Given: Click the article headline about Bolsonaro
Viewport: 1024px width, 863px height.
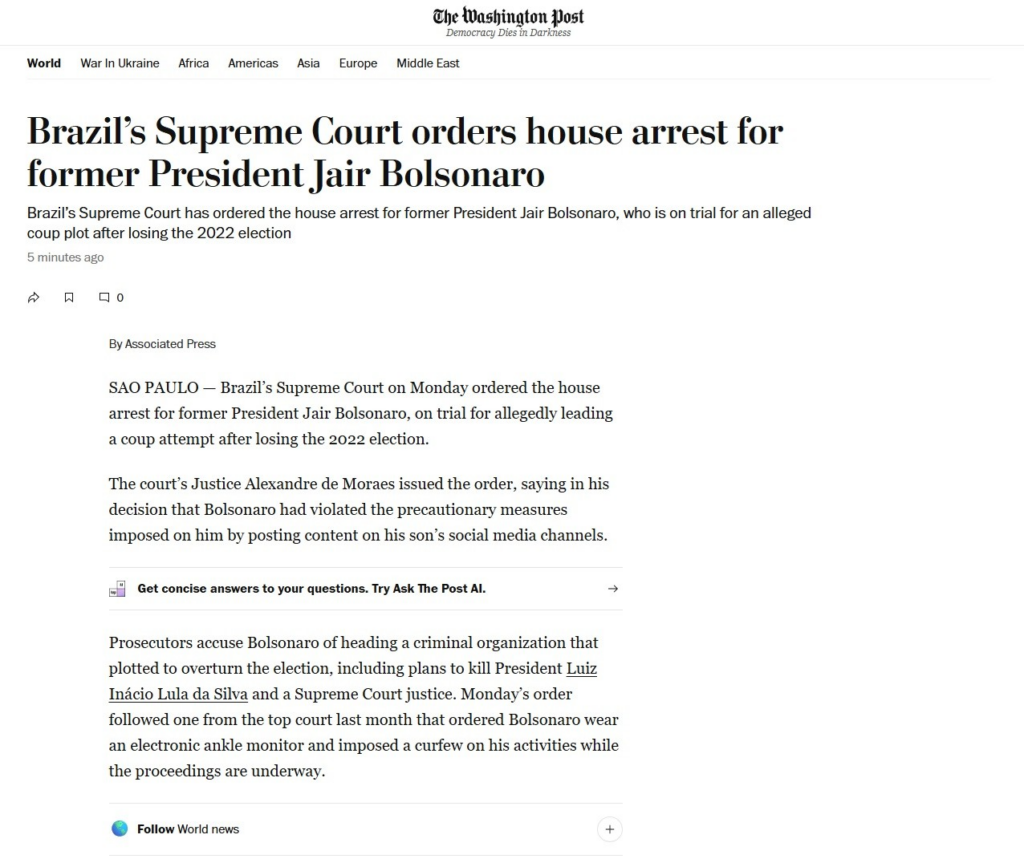Looking at the screenshot, I should coord(404,153).
